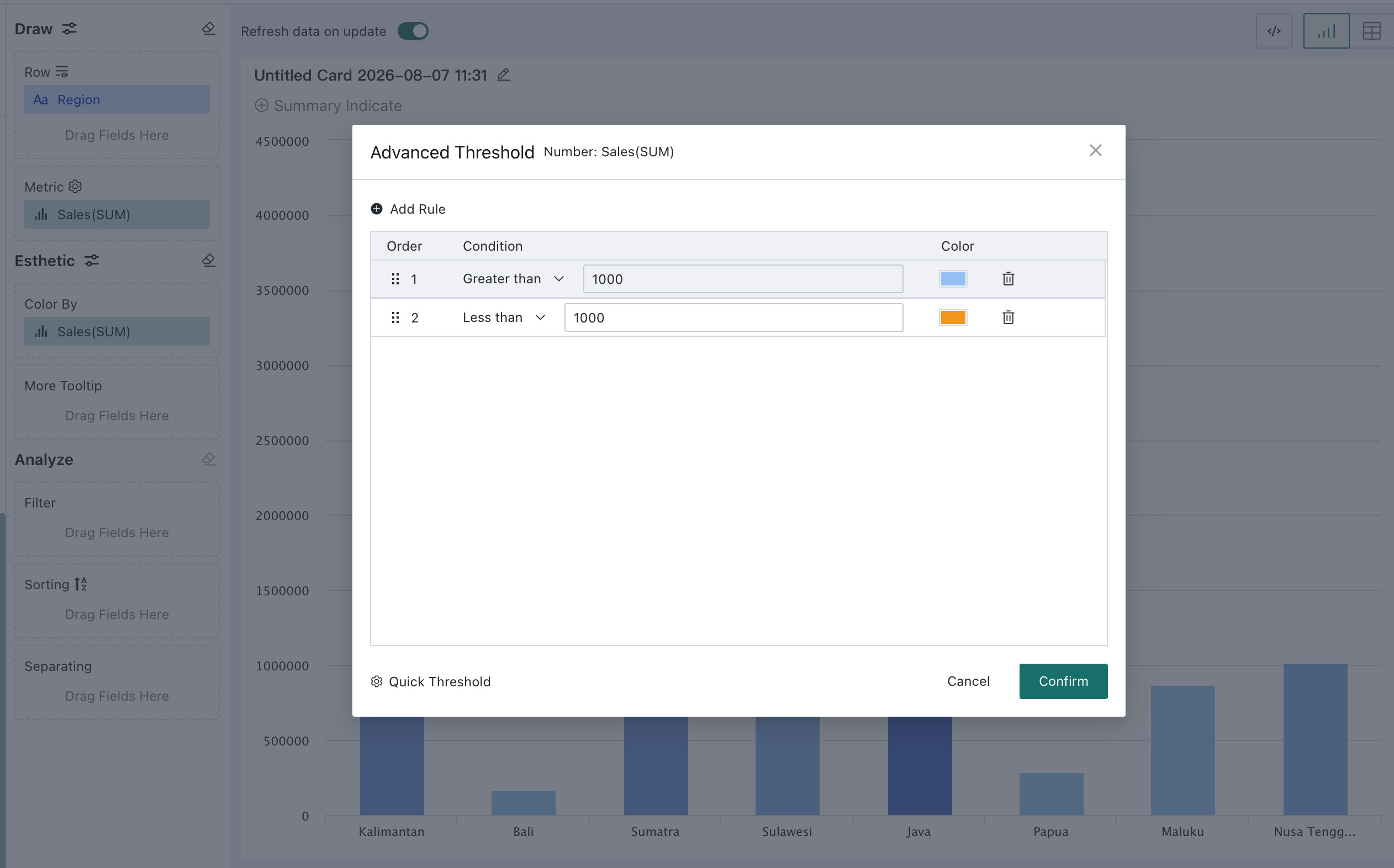Click the Sorting order icon
1394x868 pixels.
[x=81, y=584]
